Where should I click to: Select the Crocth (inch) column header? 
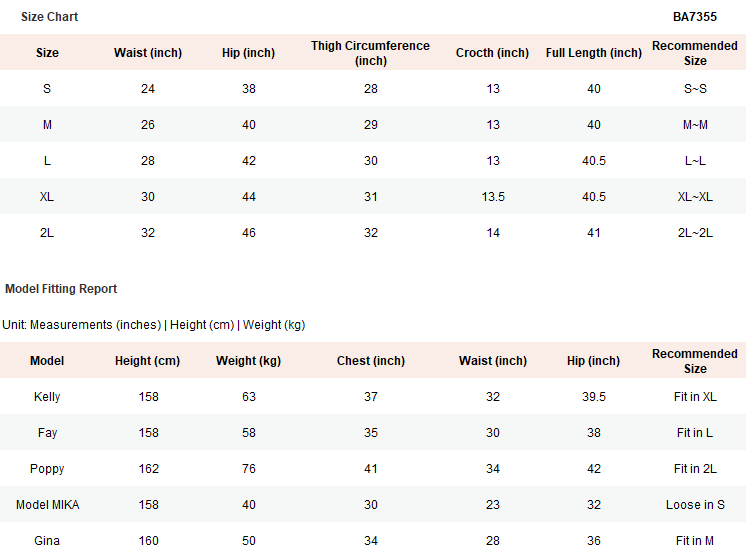(x=492, y=53)
